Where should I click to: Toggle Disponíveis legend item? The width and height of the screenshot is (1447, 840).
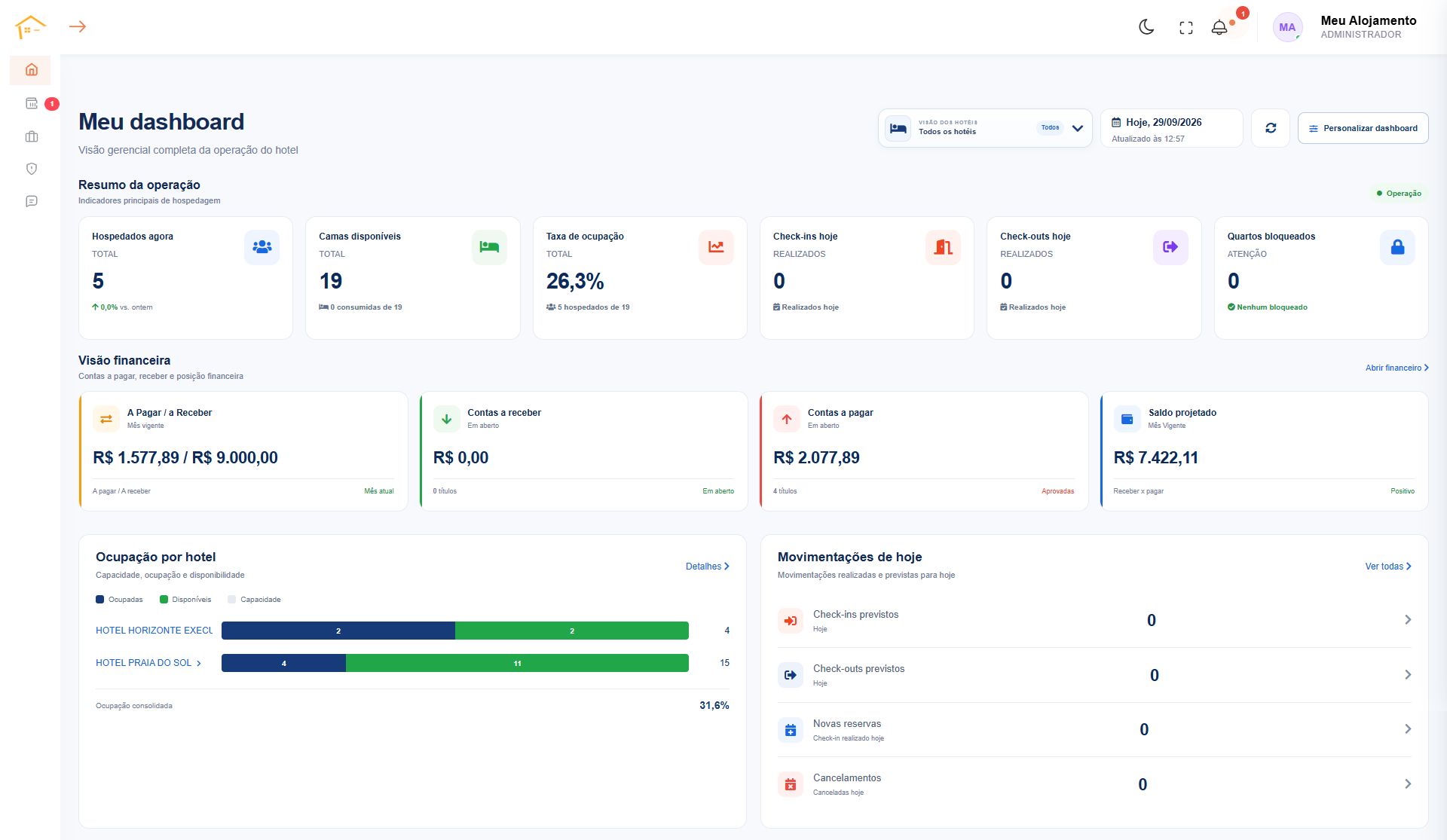click(185, 600)
